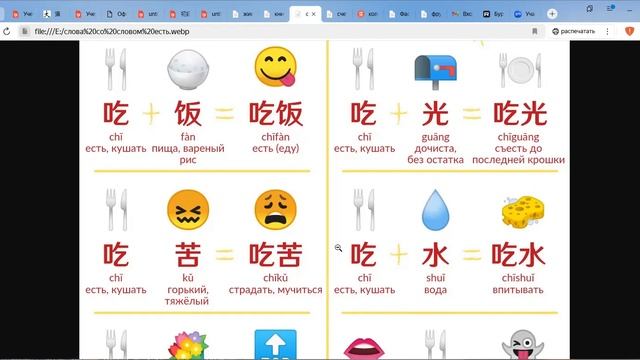Click the compound word 吃水
The image size is (640, 360).
coord(518,255)
